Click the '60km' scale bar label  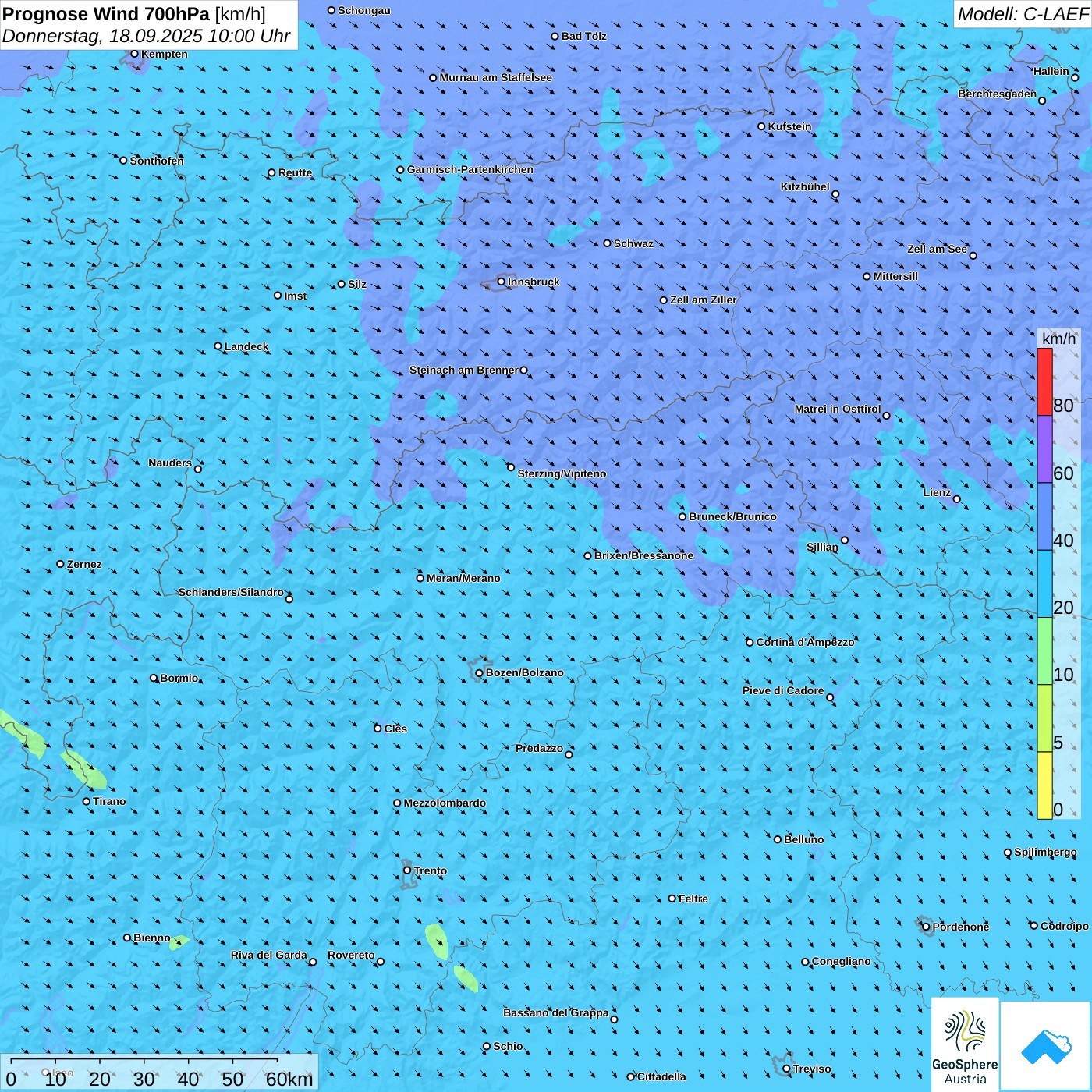coord(289,1079)
